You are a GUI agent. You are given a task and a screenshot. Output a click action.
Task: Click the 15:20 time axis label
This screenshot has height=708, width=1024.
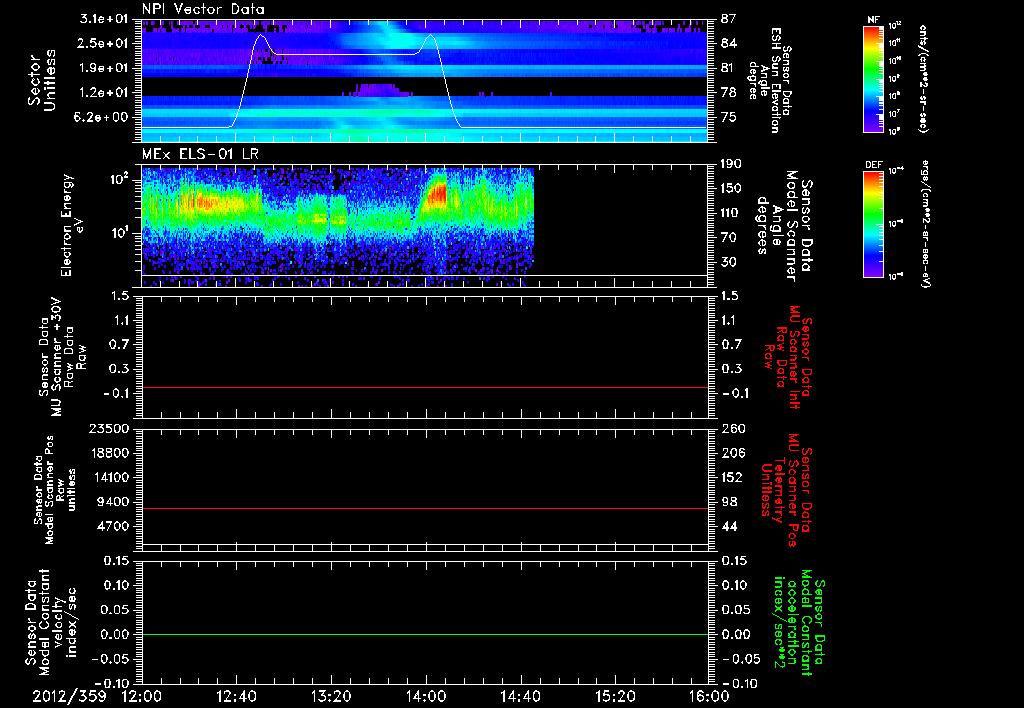click(x=615, y=695)
